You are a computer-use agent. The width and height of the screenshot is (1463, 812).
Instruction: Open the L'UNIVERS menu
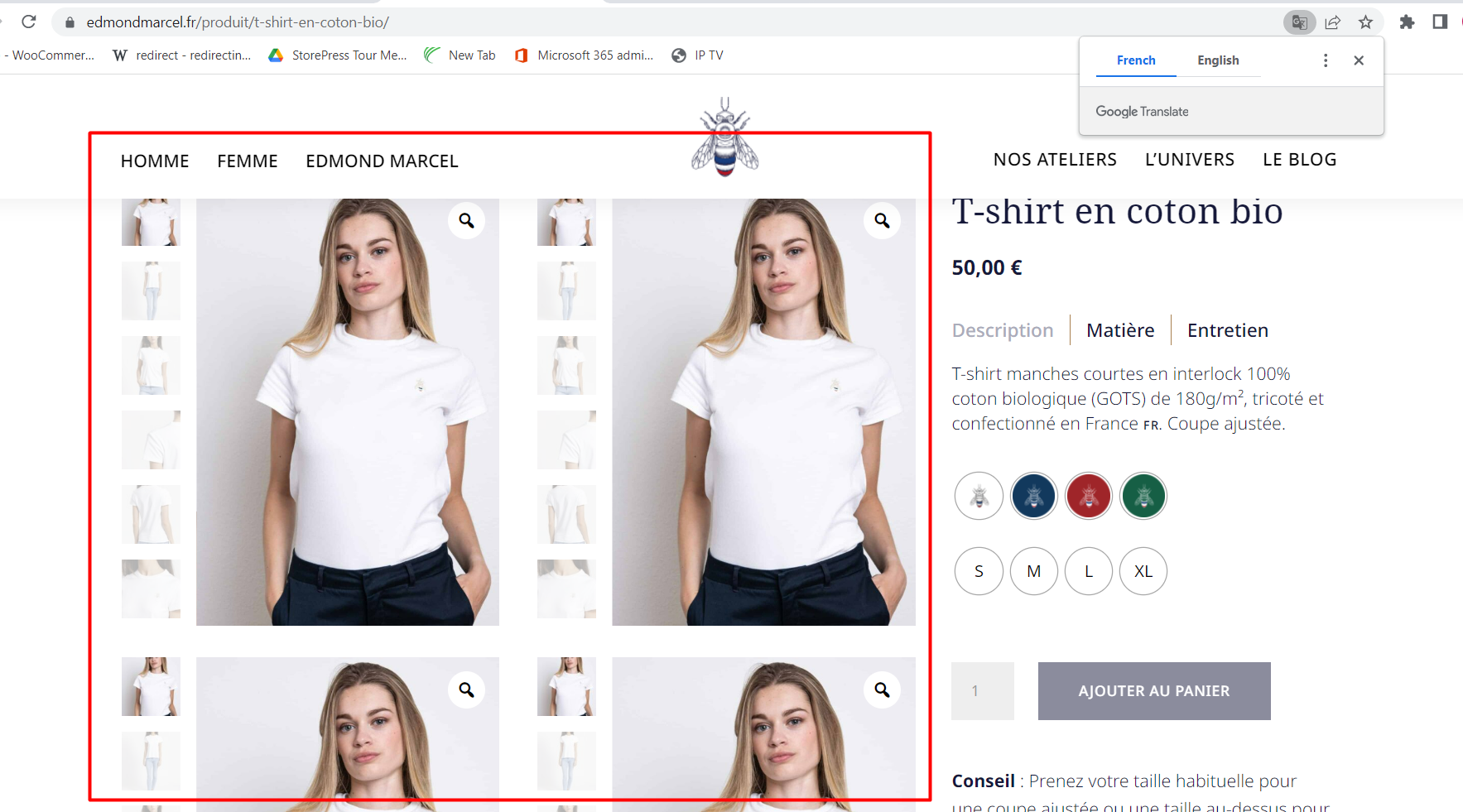(1190, 160)
